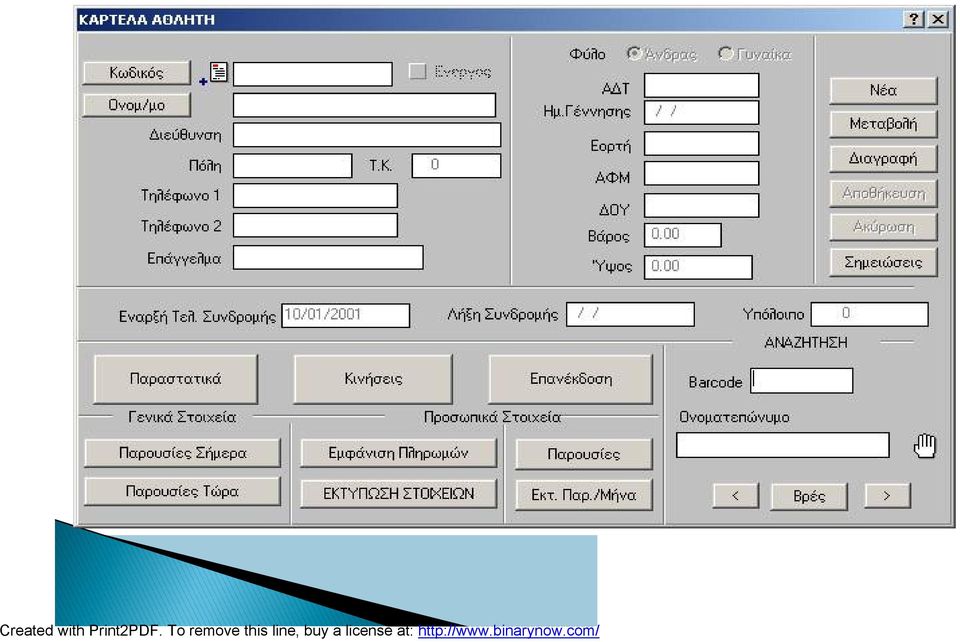Open help with the question mark button

pyautogui.click(x=913, y=19)
